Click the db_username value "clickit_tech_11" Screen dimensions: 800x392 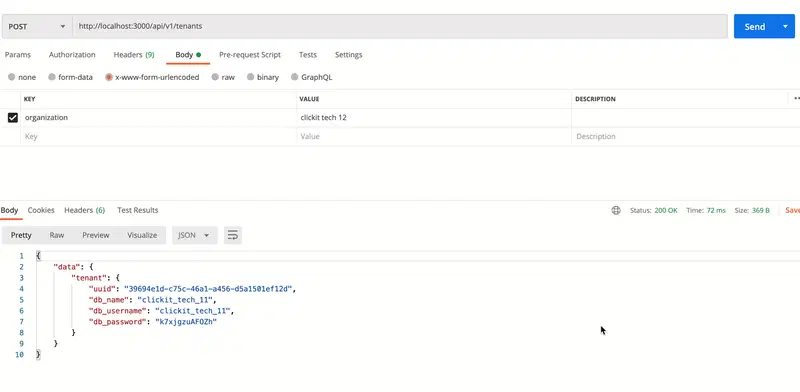pos(192,310)
